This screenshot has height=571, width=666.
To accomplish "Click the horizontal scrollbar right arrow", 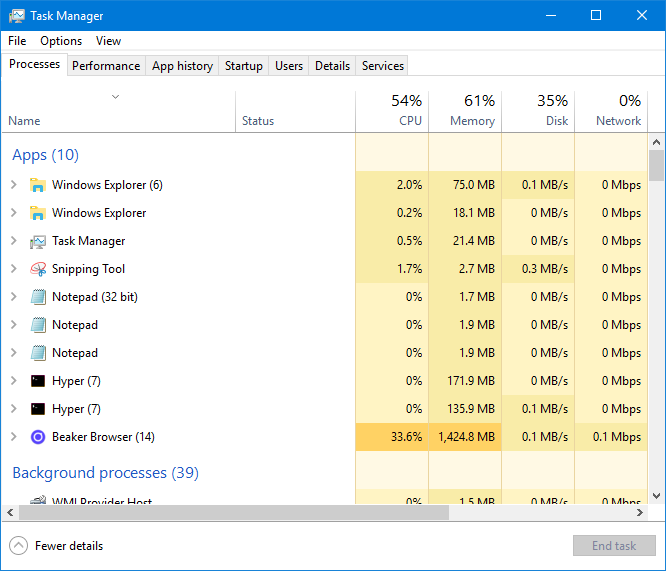I will [x=640, y=513].
